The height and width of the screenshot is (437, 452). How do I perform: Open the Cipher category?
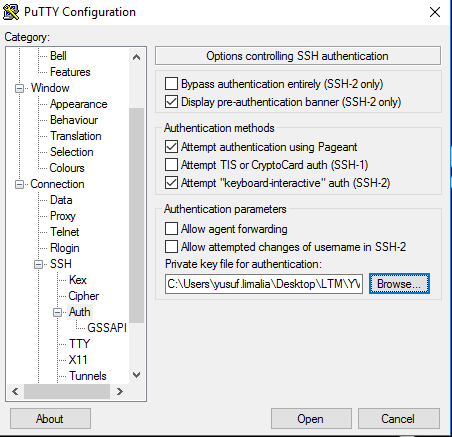click(84, 296)
